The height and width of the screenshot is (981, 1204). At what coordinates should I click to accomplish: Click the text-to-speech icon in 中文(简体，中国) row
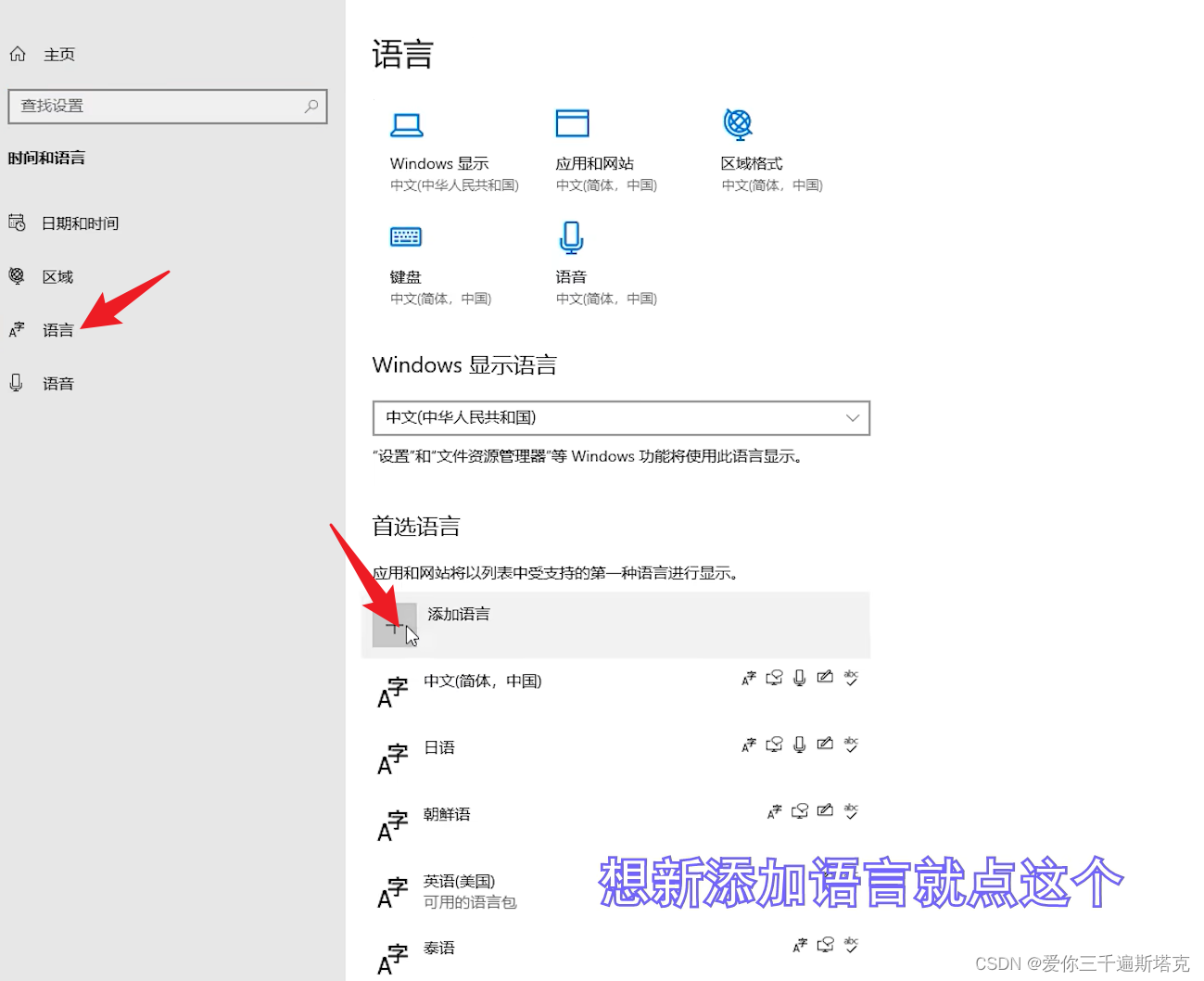click(774, 678)
